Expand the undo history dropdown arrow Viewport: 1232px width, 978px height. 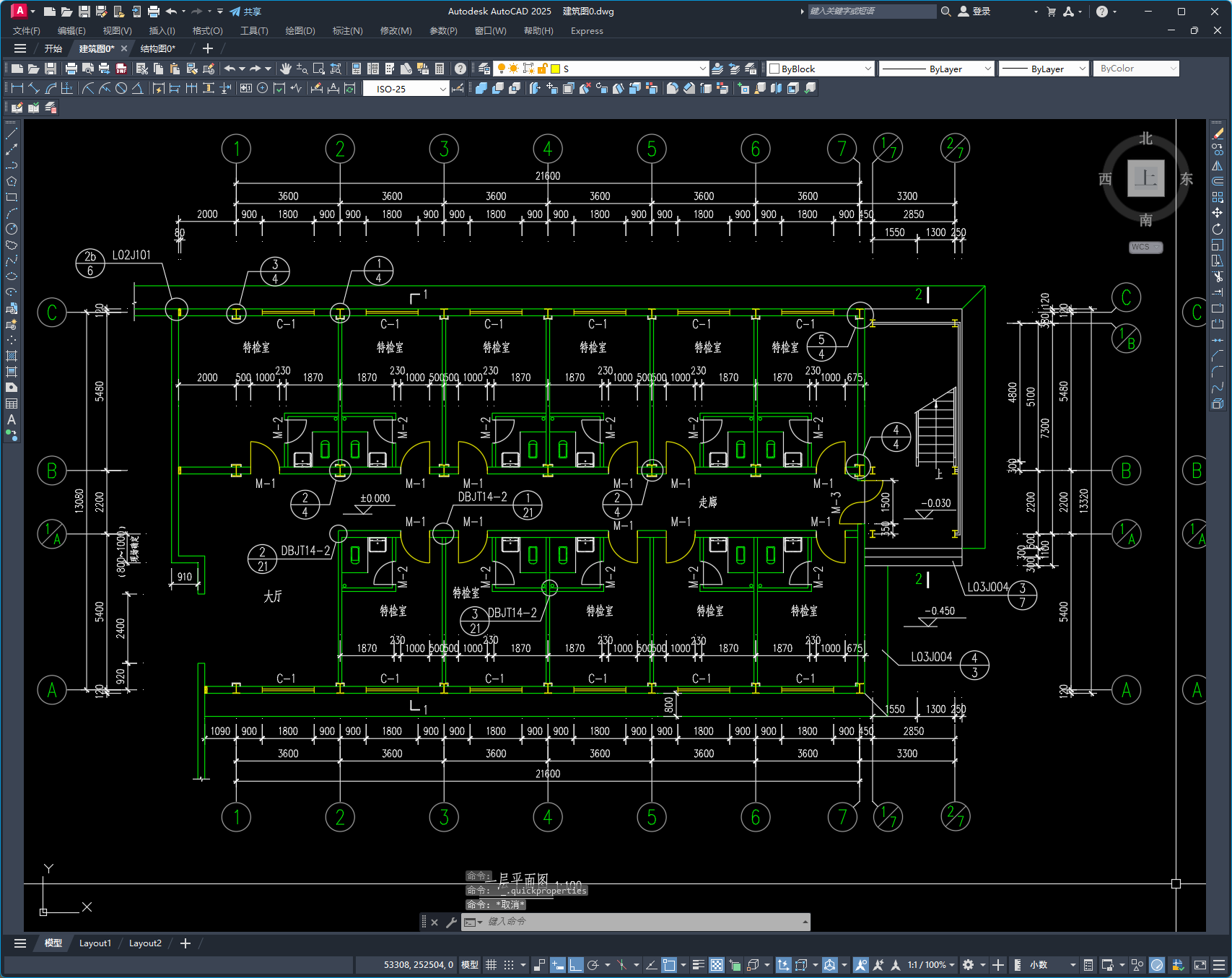[x=242, y=69]
